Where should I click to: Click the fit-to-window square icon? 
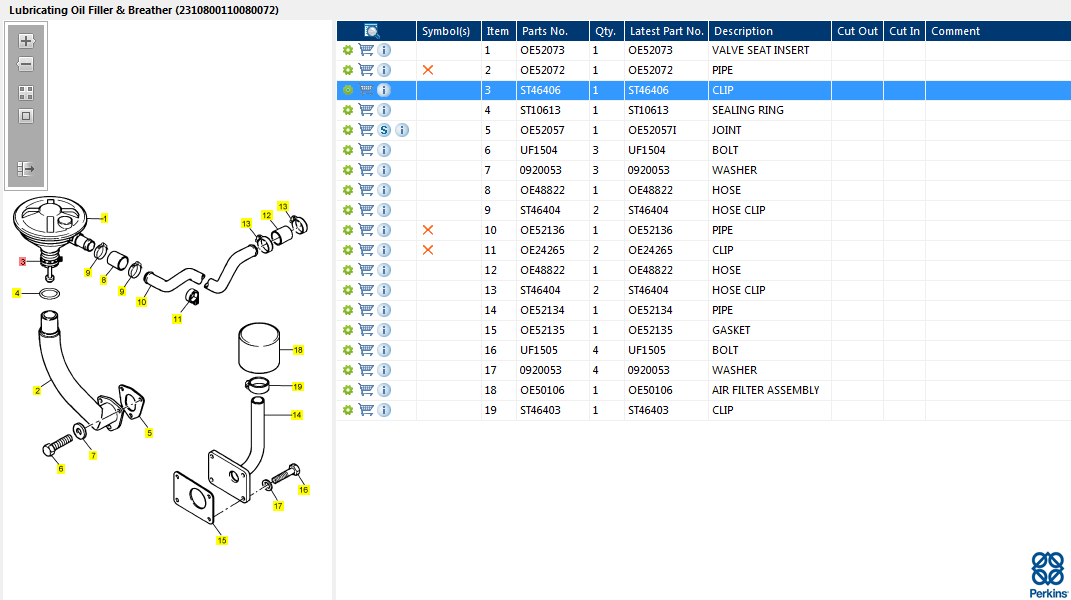tap(26, 116)
